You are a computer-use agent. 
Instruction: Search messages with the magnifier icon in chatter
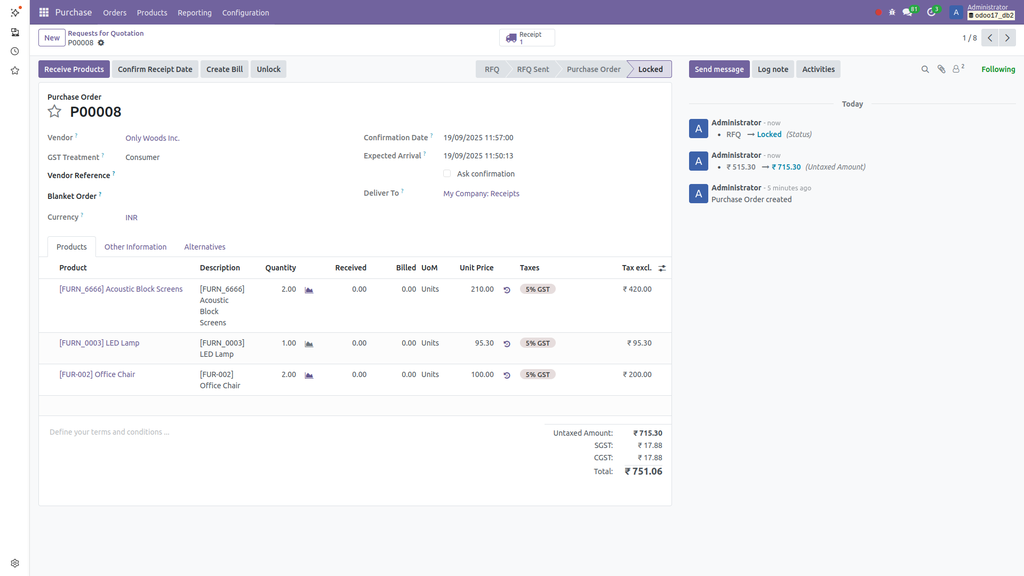pos(925,68)
